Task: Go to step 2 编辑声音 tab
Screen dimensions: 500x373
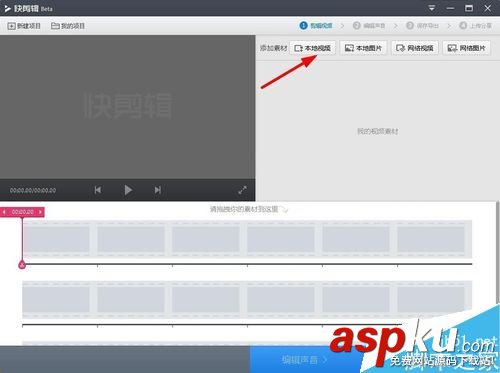Action: point(369,25)
